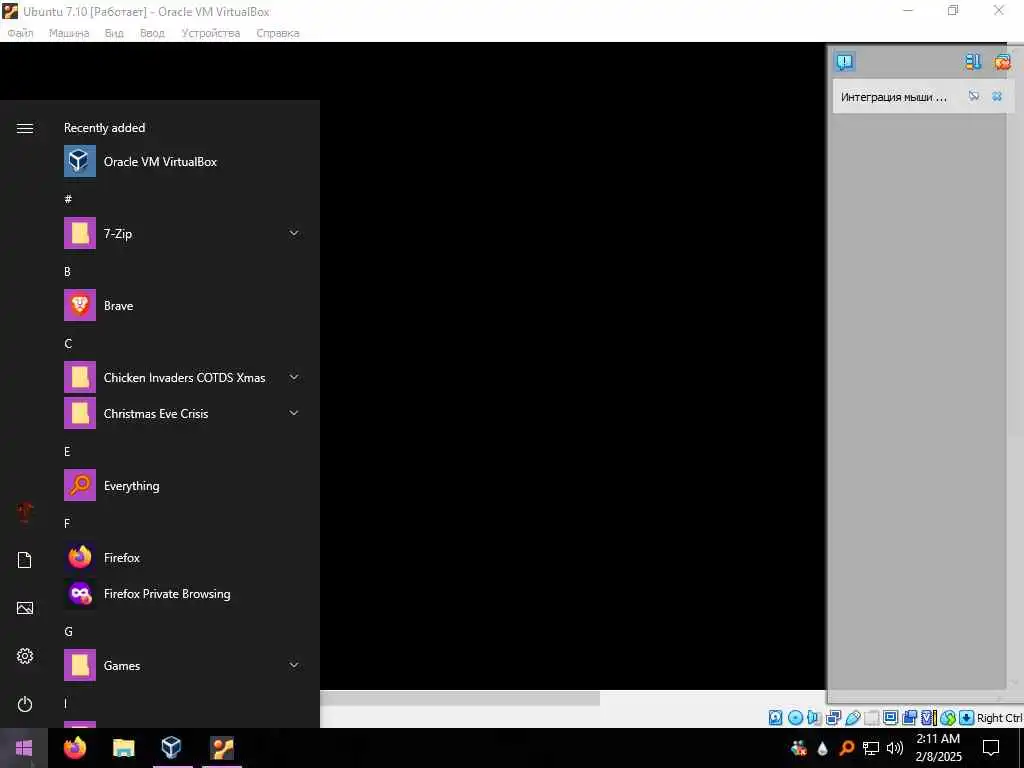Viewport: 1024px width, 768px height.
Task: Toggle the Start menu hamburger navigation
Action: [x=25, y=128]
